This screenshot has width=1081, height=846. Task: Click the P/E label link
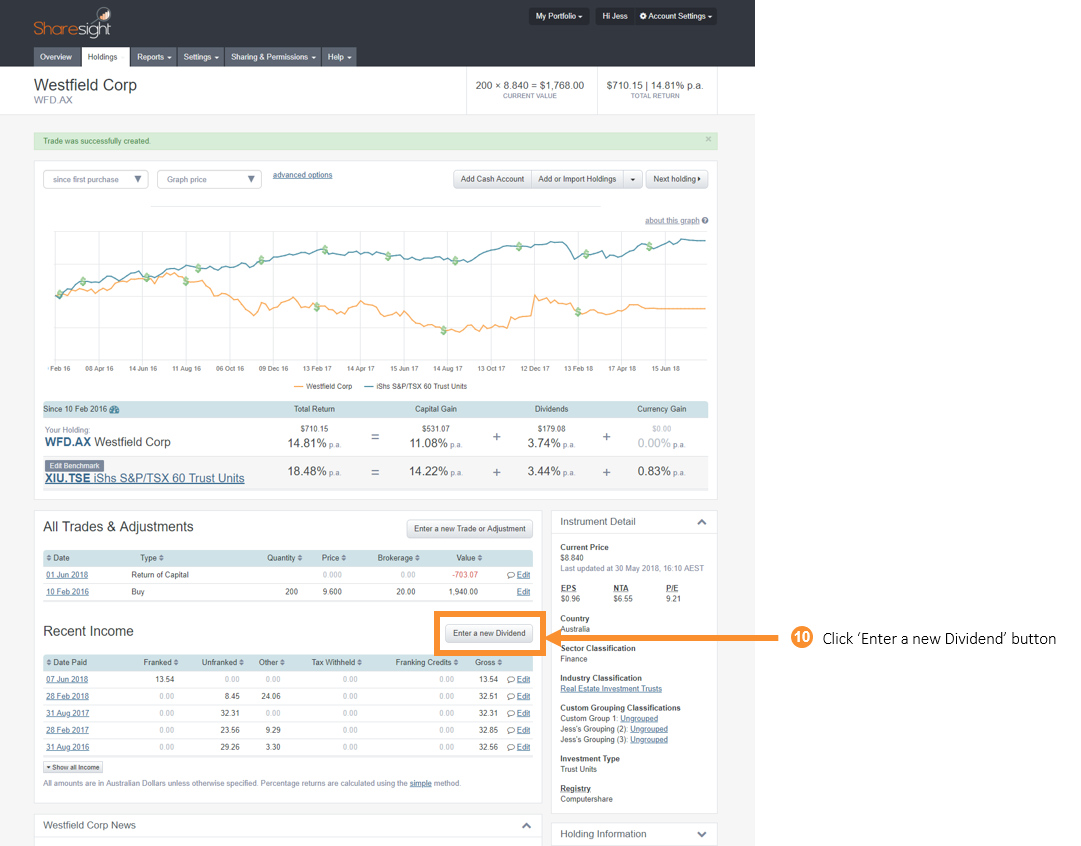pyautogui.click(x=672, y=588)
